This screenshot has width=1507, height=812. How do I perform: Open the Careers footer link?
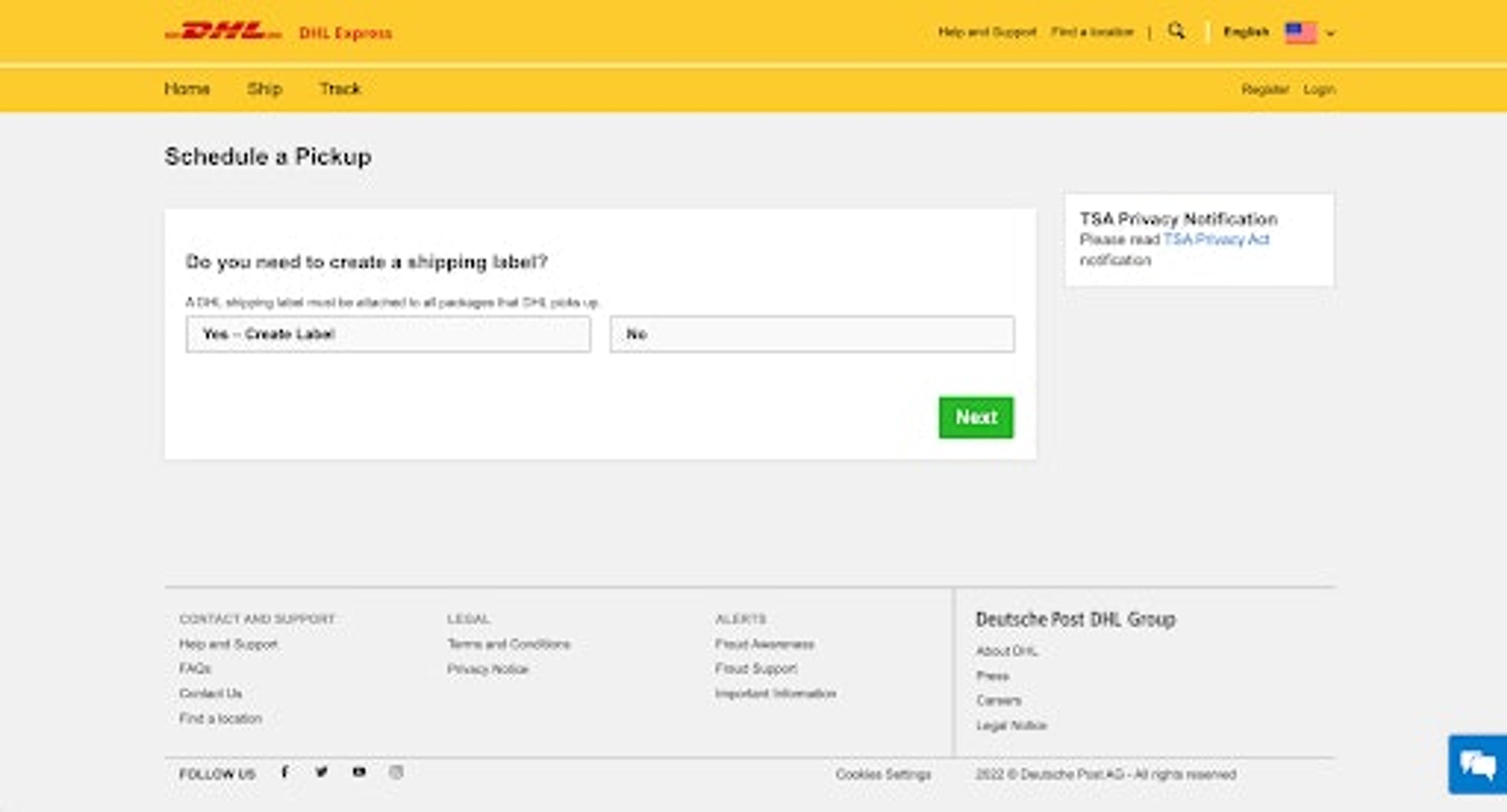pos(999,700)
